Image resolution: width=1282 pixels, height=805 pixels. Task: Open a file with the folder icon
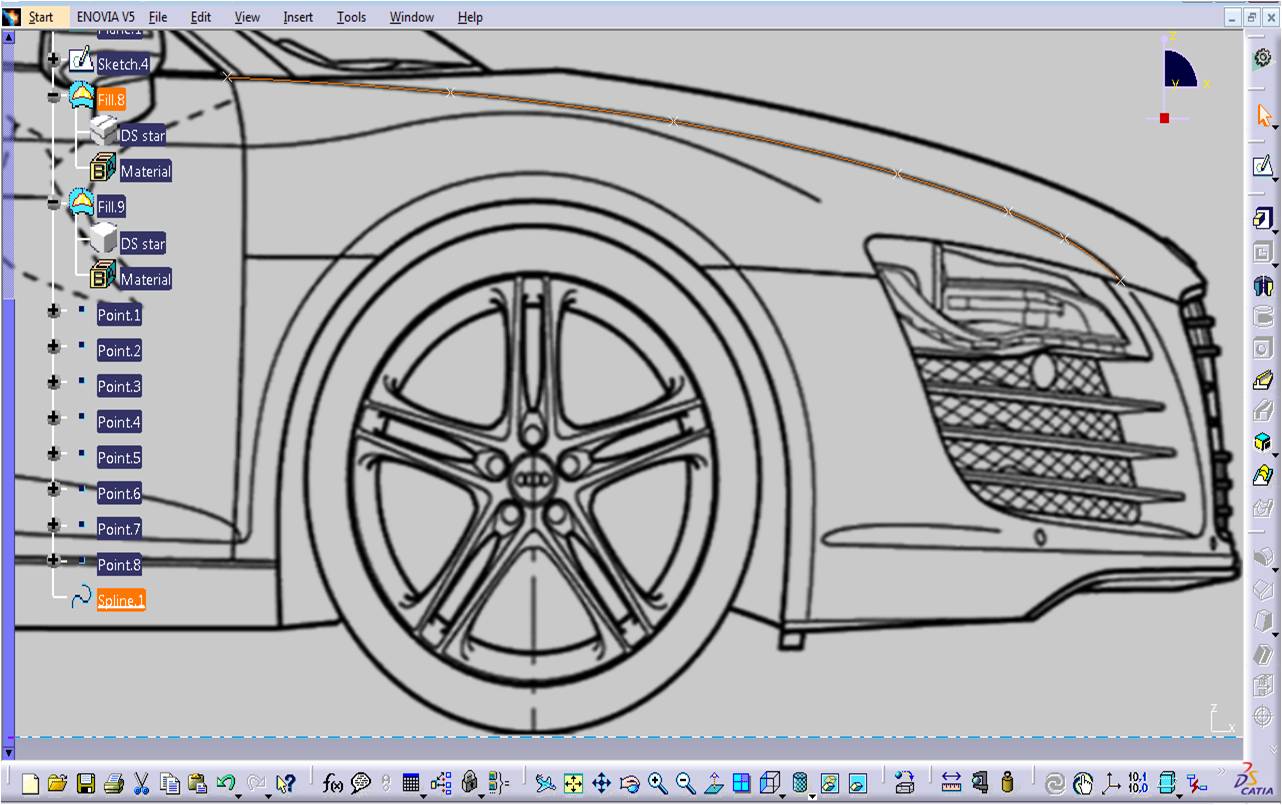(57, 783)
